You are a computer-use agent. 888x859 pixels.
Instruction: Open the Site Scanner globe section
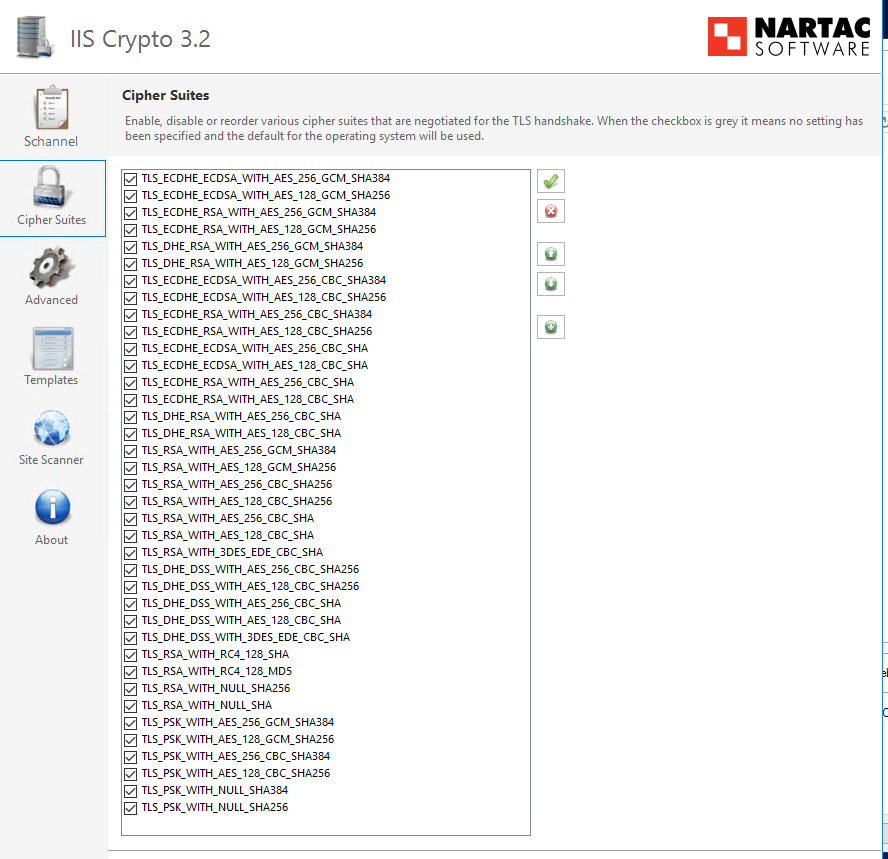click(51, 437)
